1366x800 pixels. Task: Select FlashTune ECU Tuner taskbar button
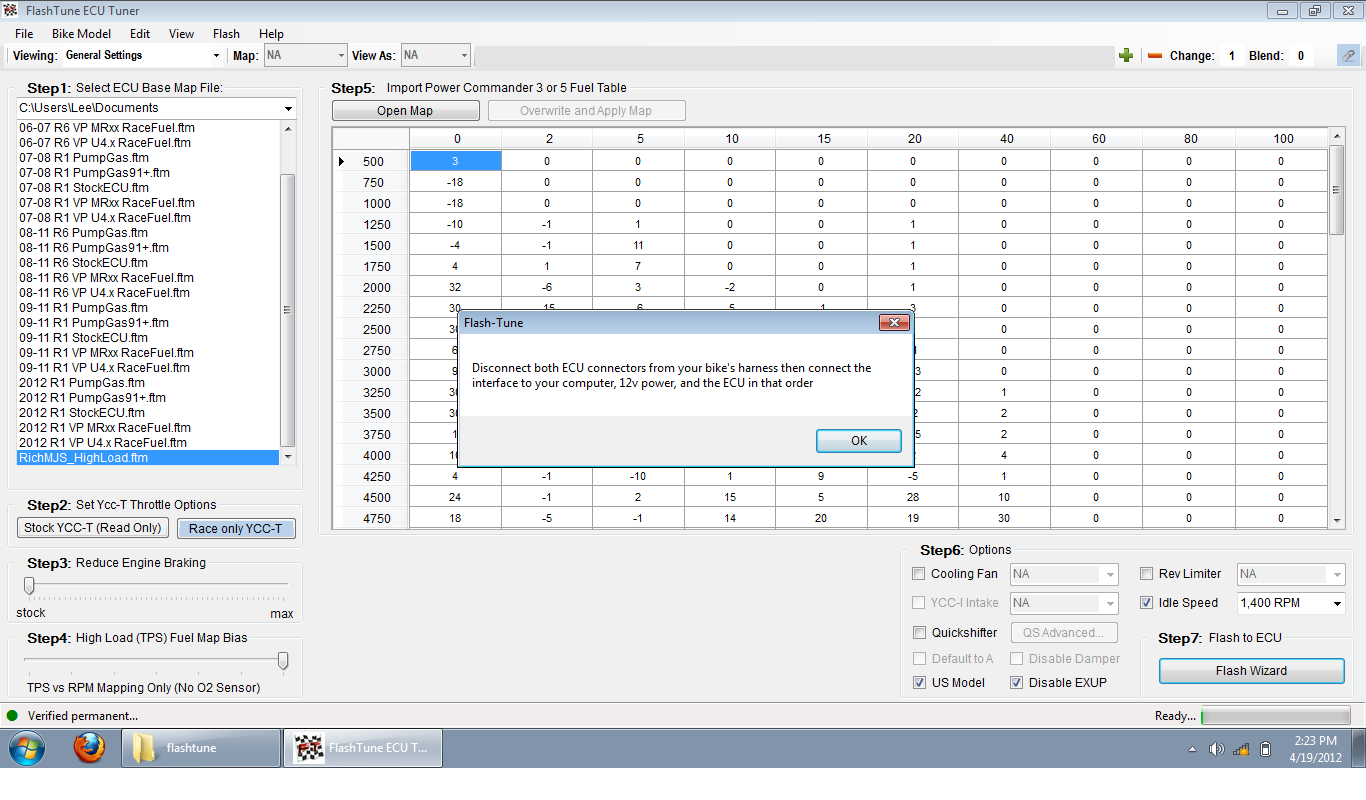pos(363,747)
